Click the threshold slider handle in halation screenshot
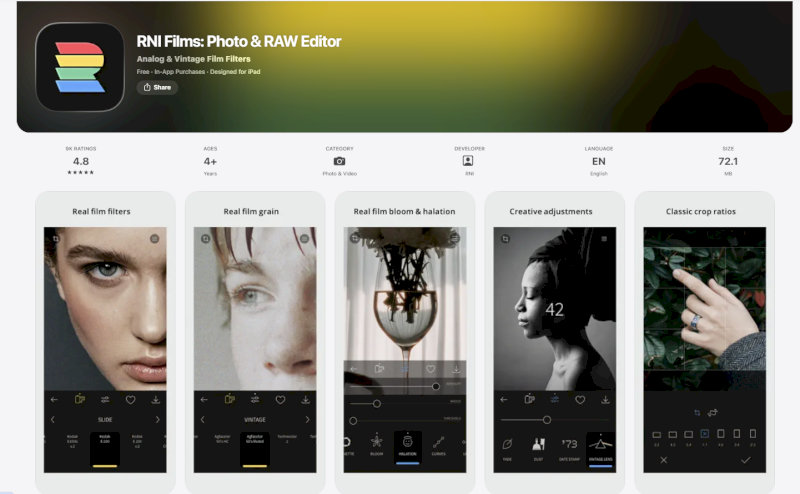Image resolution: width=800 pixels, height=494 pixels. tap(353, 421)
